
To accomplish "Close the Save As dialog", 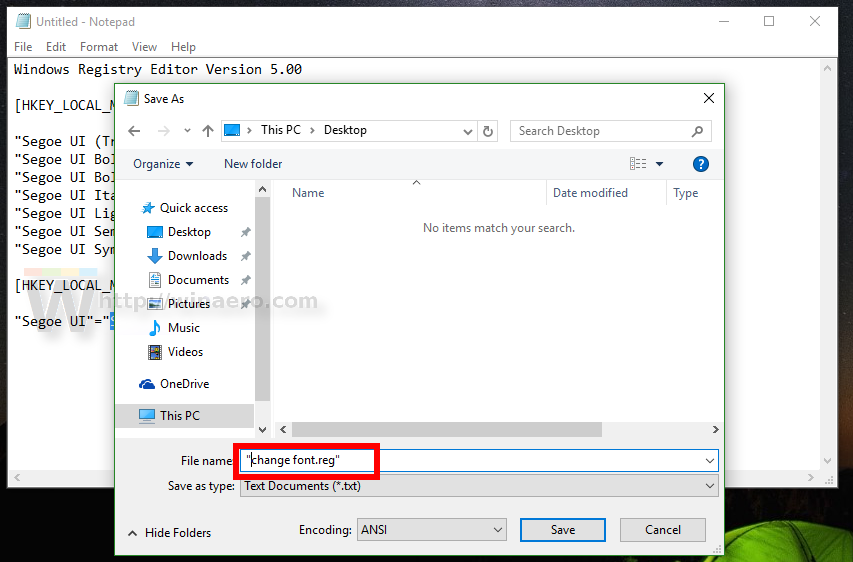I will coord(708,98).
